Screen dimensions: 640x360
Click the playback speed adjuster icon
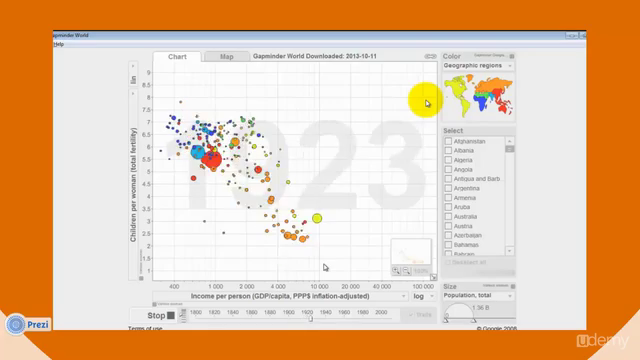pos(183,315)
